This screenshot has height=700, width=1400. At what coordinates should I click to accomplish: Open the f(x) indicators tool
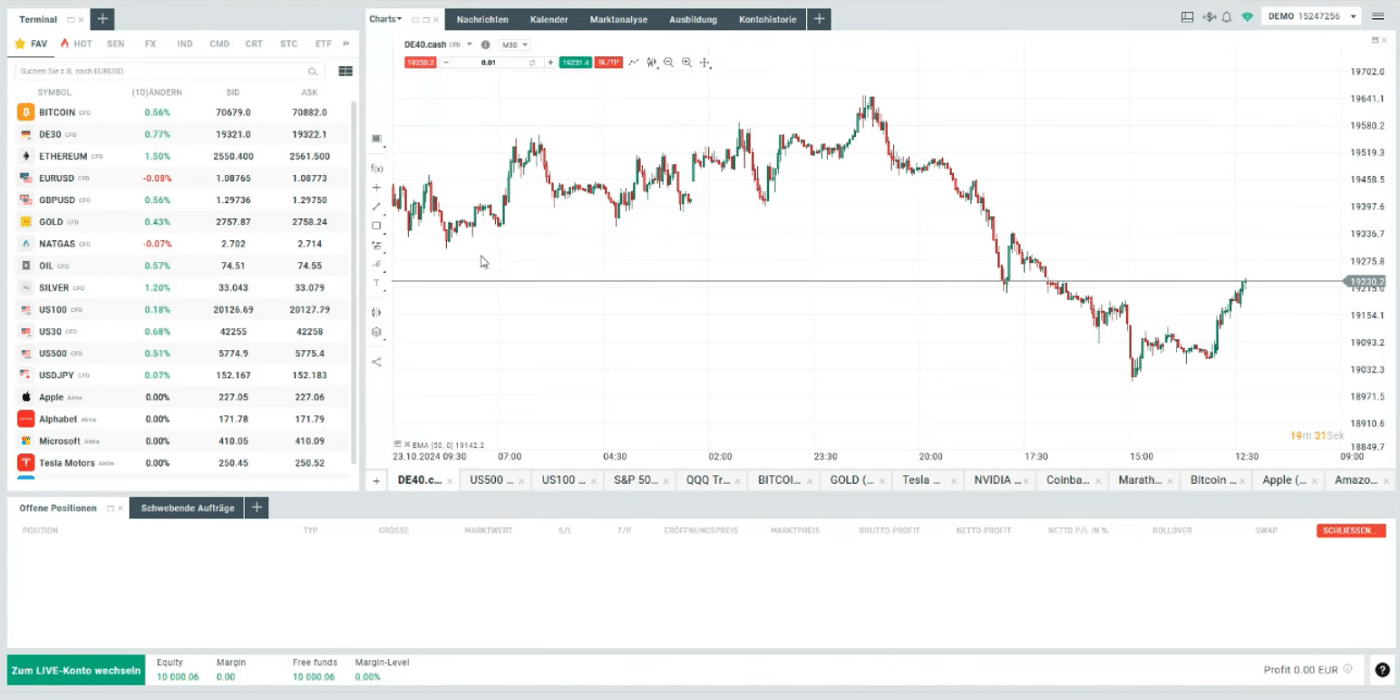coord(377,168)
